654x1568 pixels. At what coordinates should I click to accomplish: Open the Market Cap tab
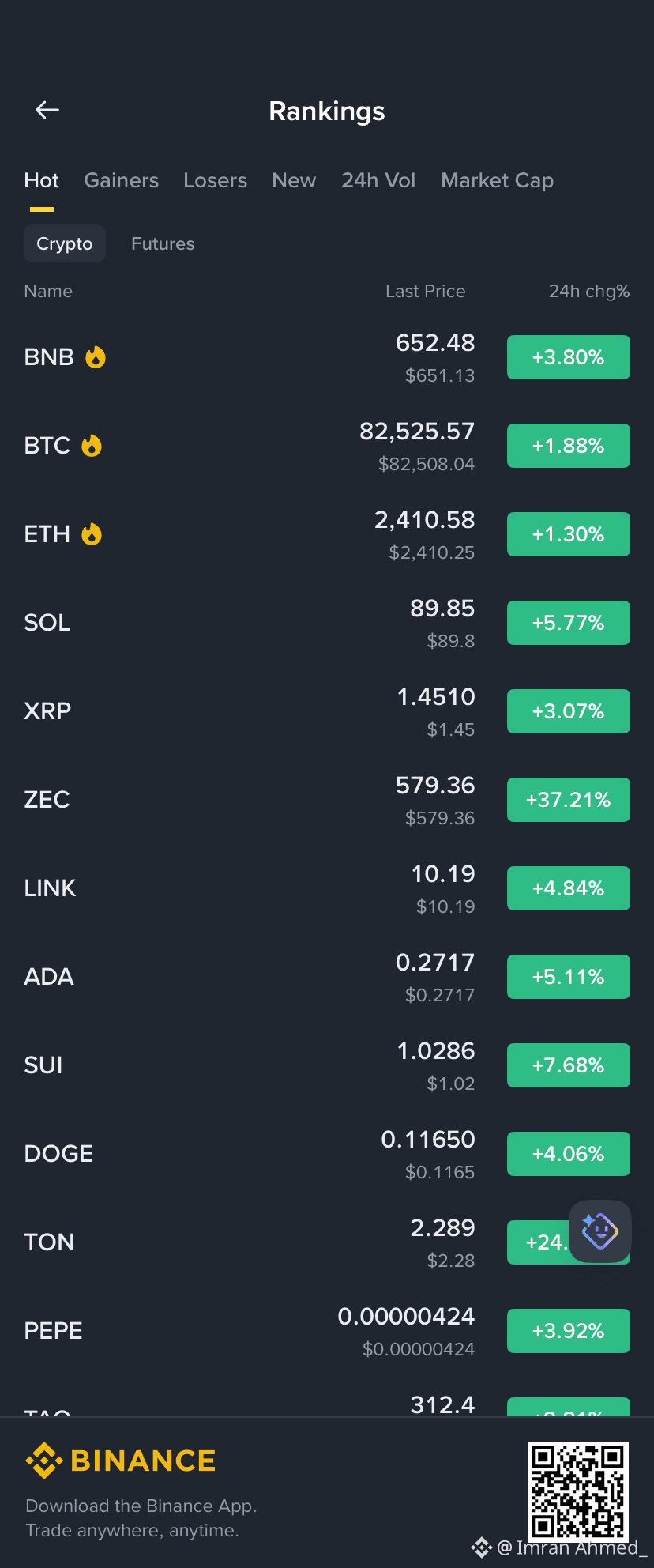(497, 180)
